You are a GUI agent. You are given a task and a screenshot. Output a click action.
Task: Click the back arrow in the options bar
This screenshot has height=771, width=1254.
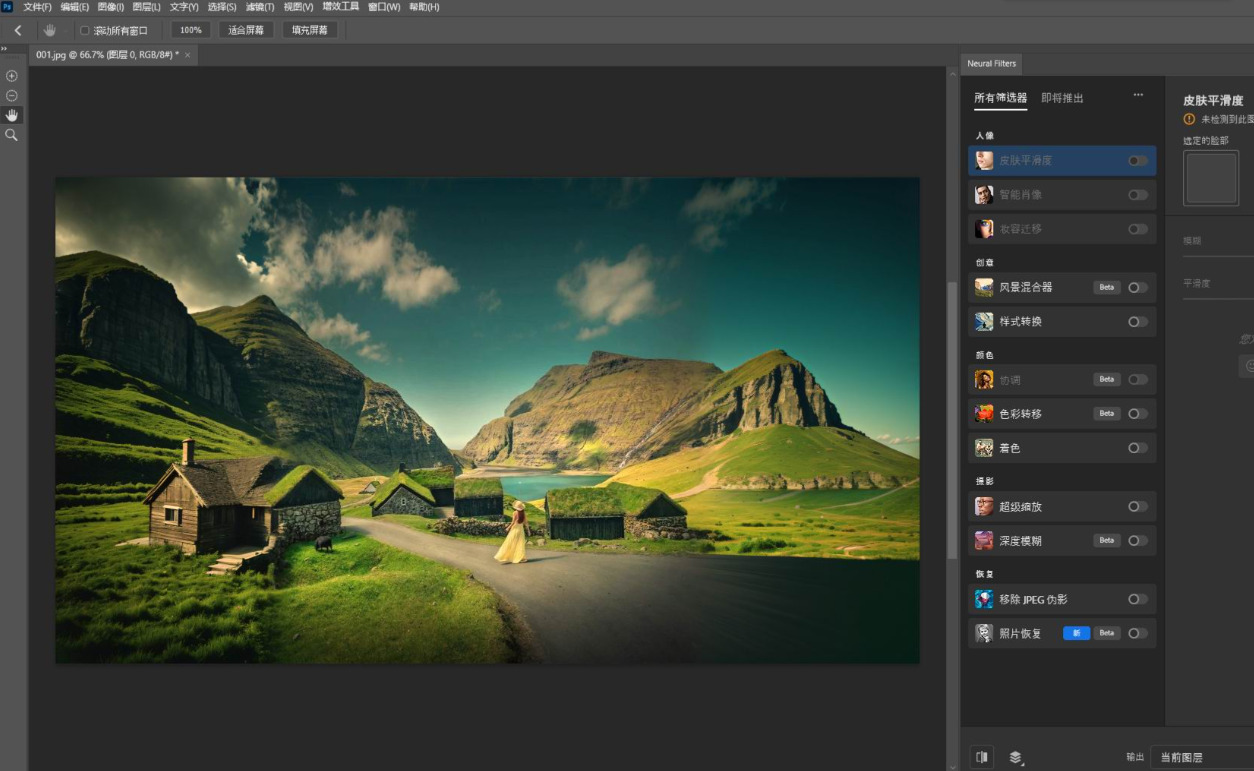[x=18, y=30]
